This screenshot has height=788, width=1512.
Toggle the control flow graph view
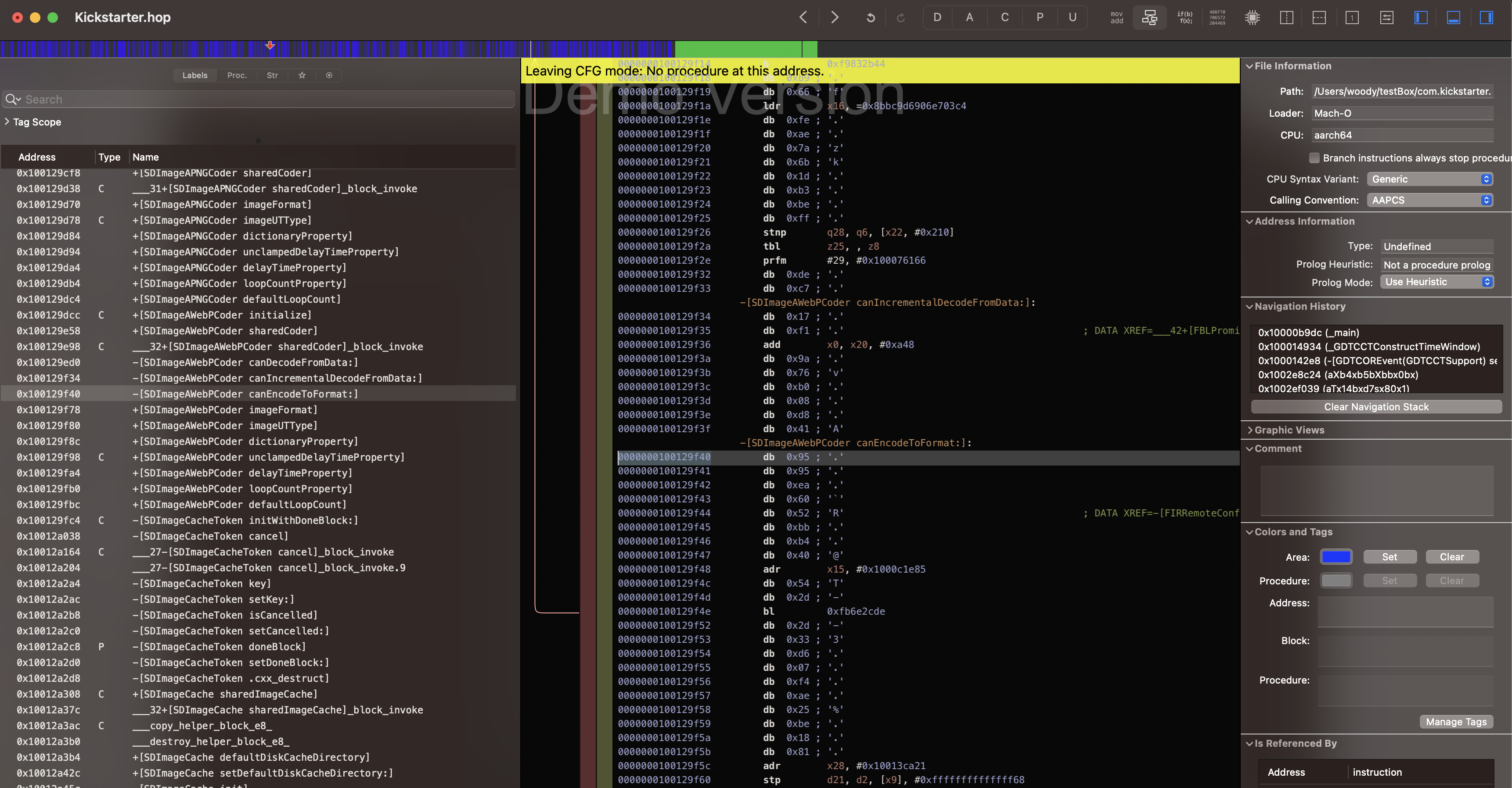pyautogui.click(x=1149, y=18)
